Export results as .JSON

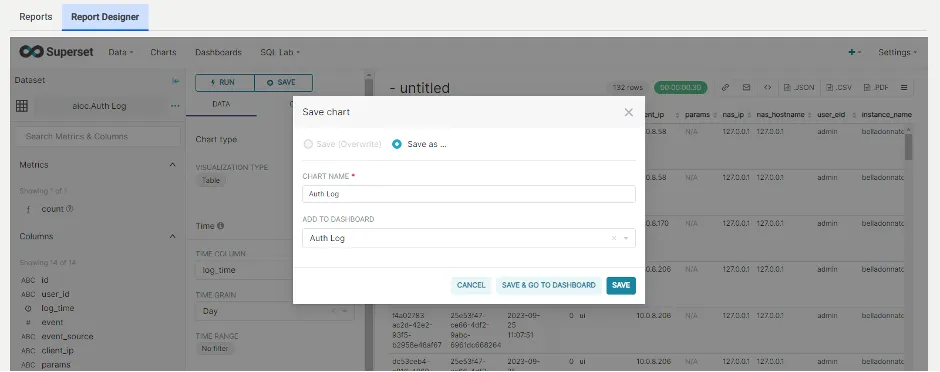click(x=799, y=87)
